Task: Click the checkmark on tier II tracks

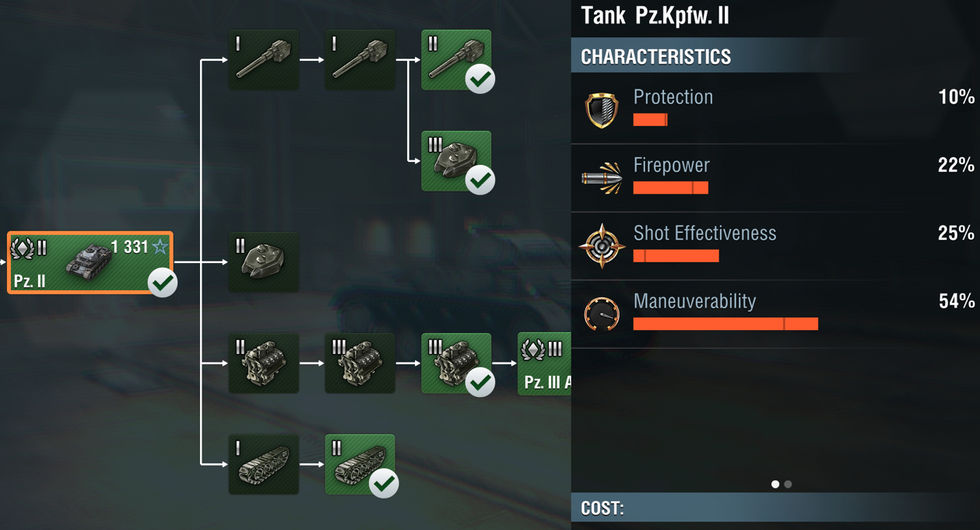Action: point(384,483)
